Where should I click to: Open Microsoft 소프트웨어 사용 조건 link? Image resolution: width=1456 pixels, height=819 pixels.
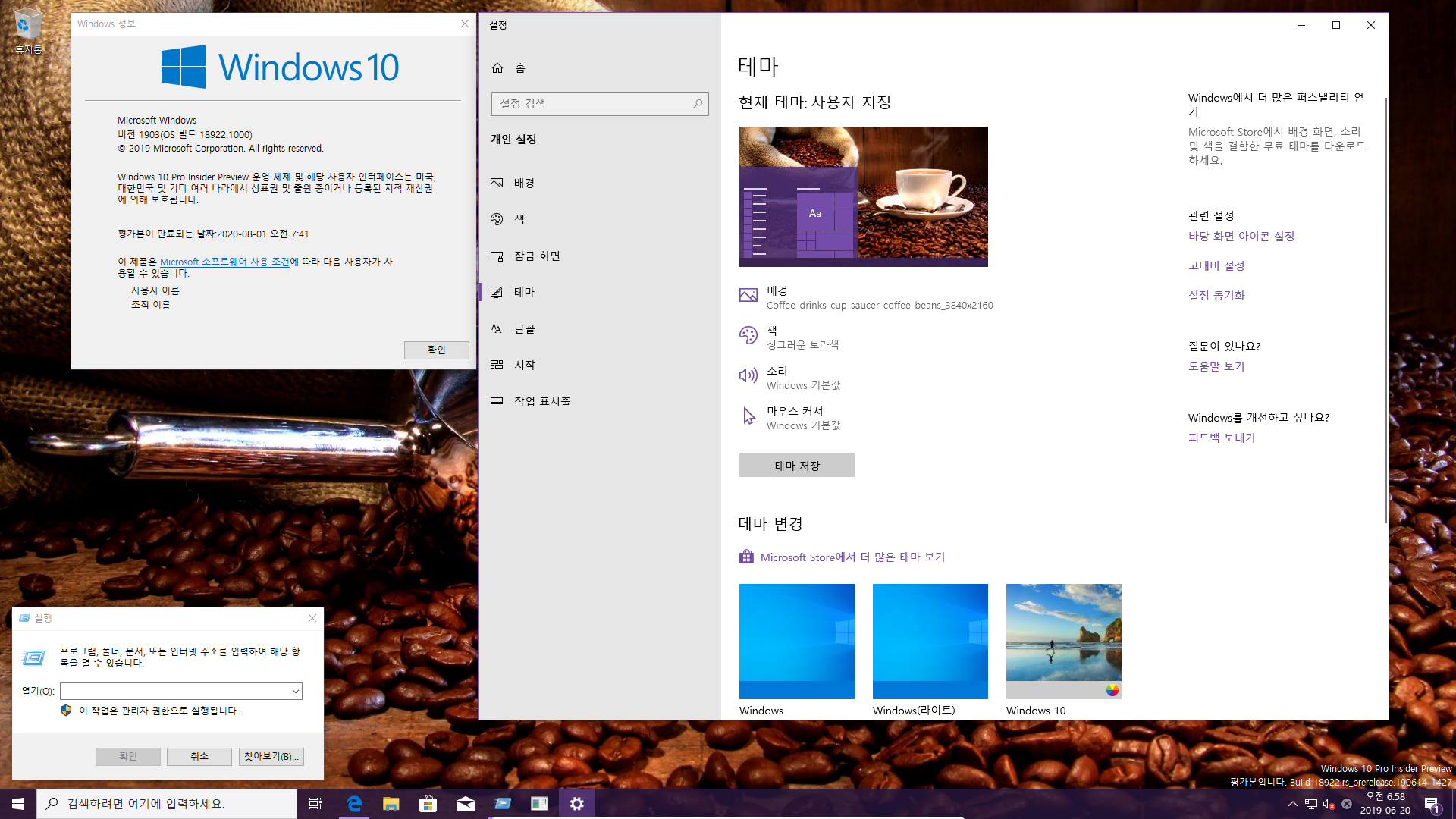click(224, 262)
